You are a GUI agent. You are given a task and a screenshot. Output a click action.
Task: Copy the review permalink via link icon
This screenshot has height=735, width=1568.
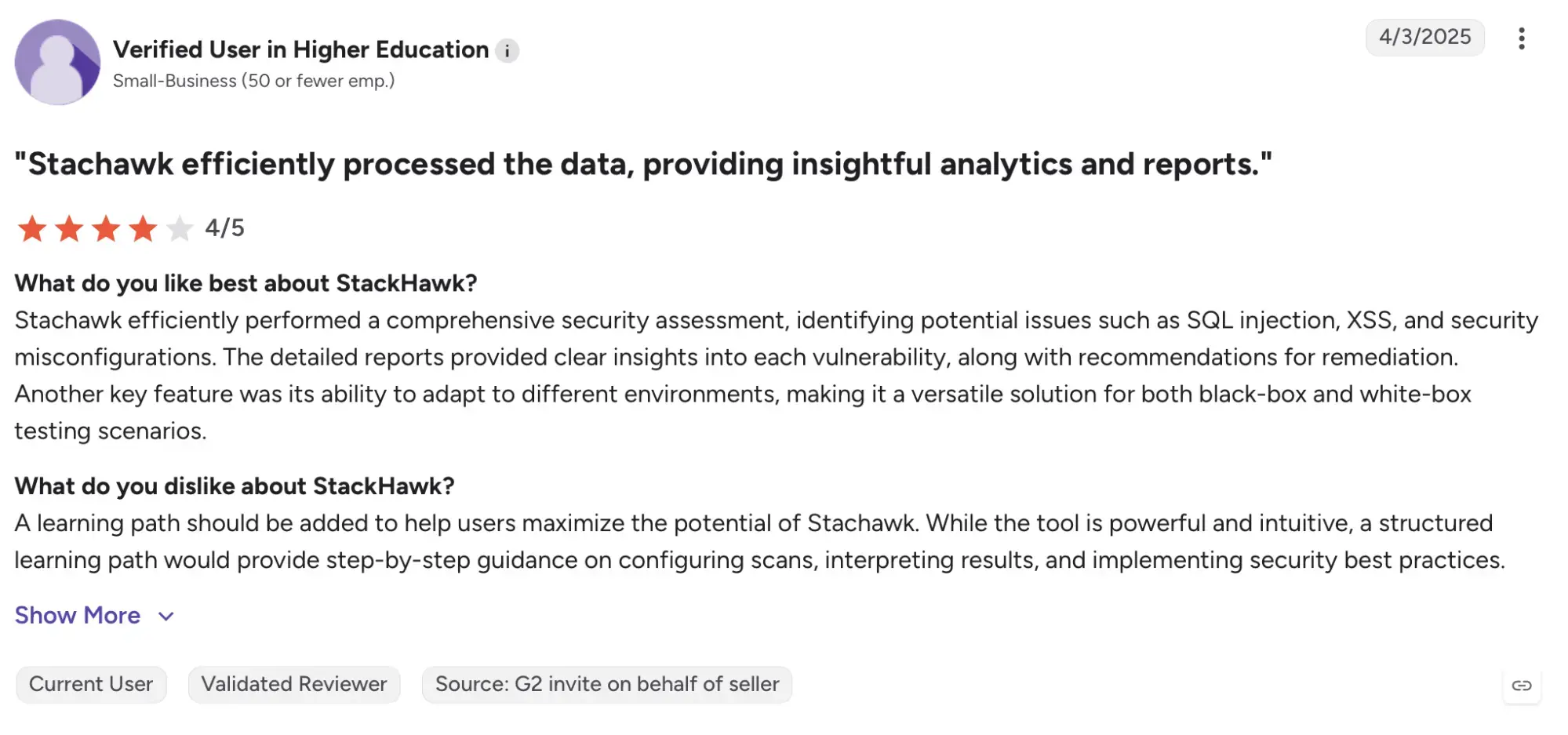[x=1522, y=686]
